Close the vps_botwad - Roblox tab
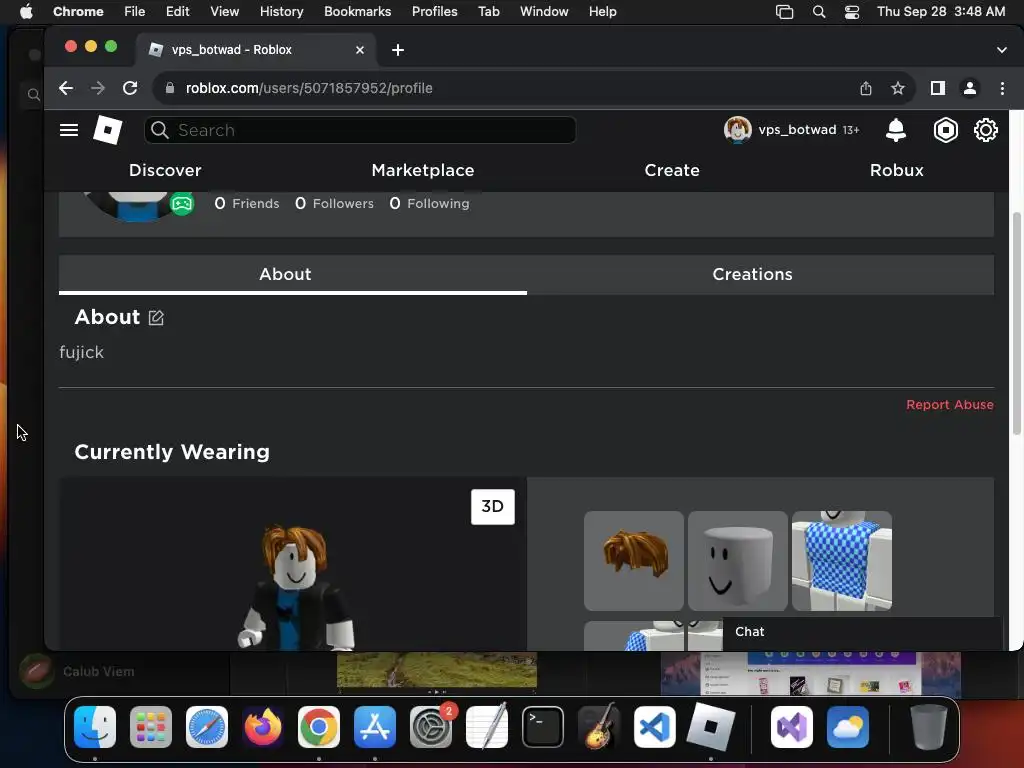 tap(359, 50)
